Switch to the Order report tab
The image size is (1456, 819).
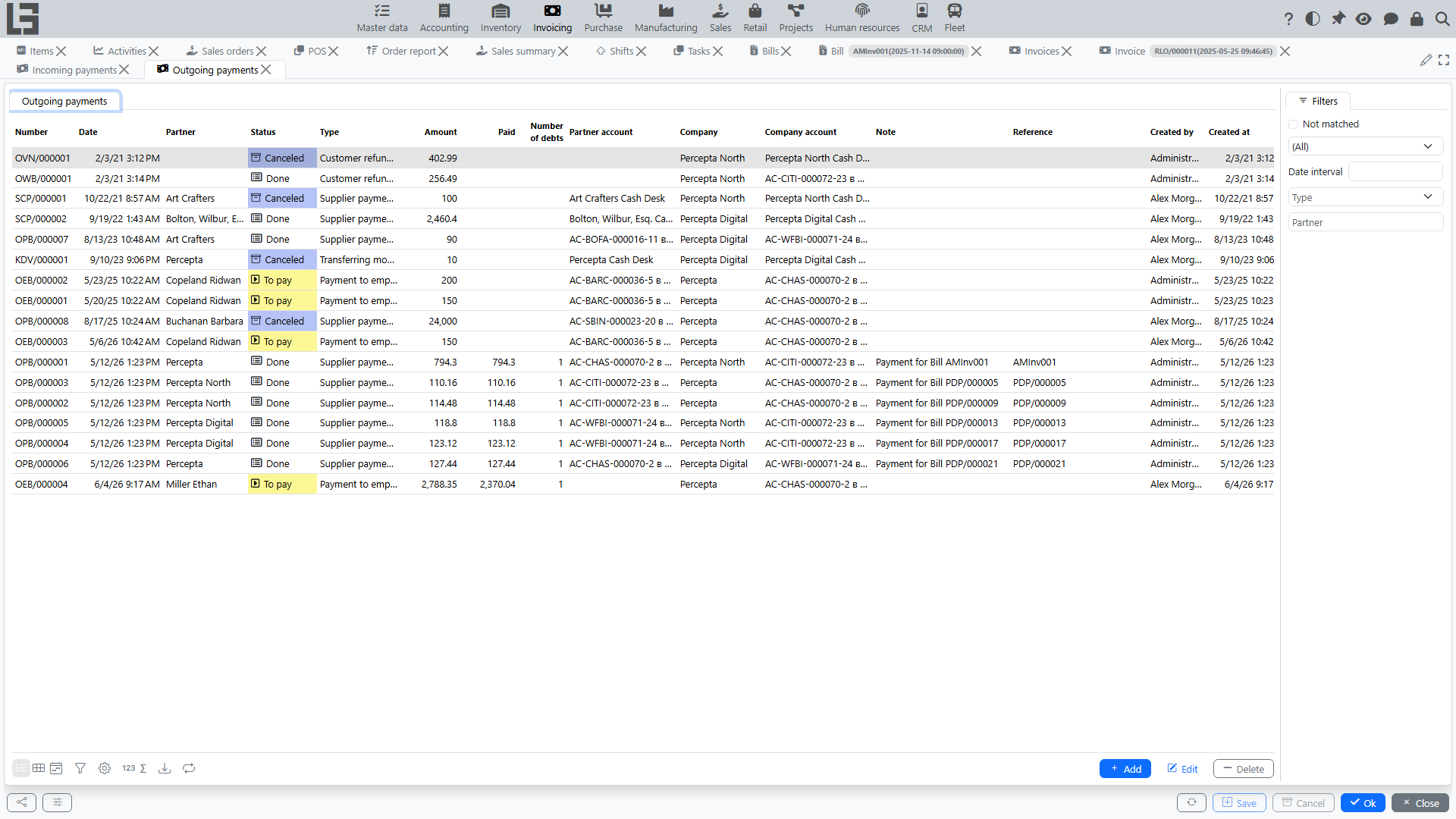[409, 51]
